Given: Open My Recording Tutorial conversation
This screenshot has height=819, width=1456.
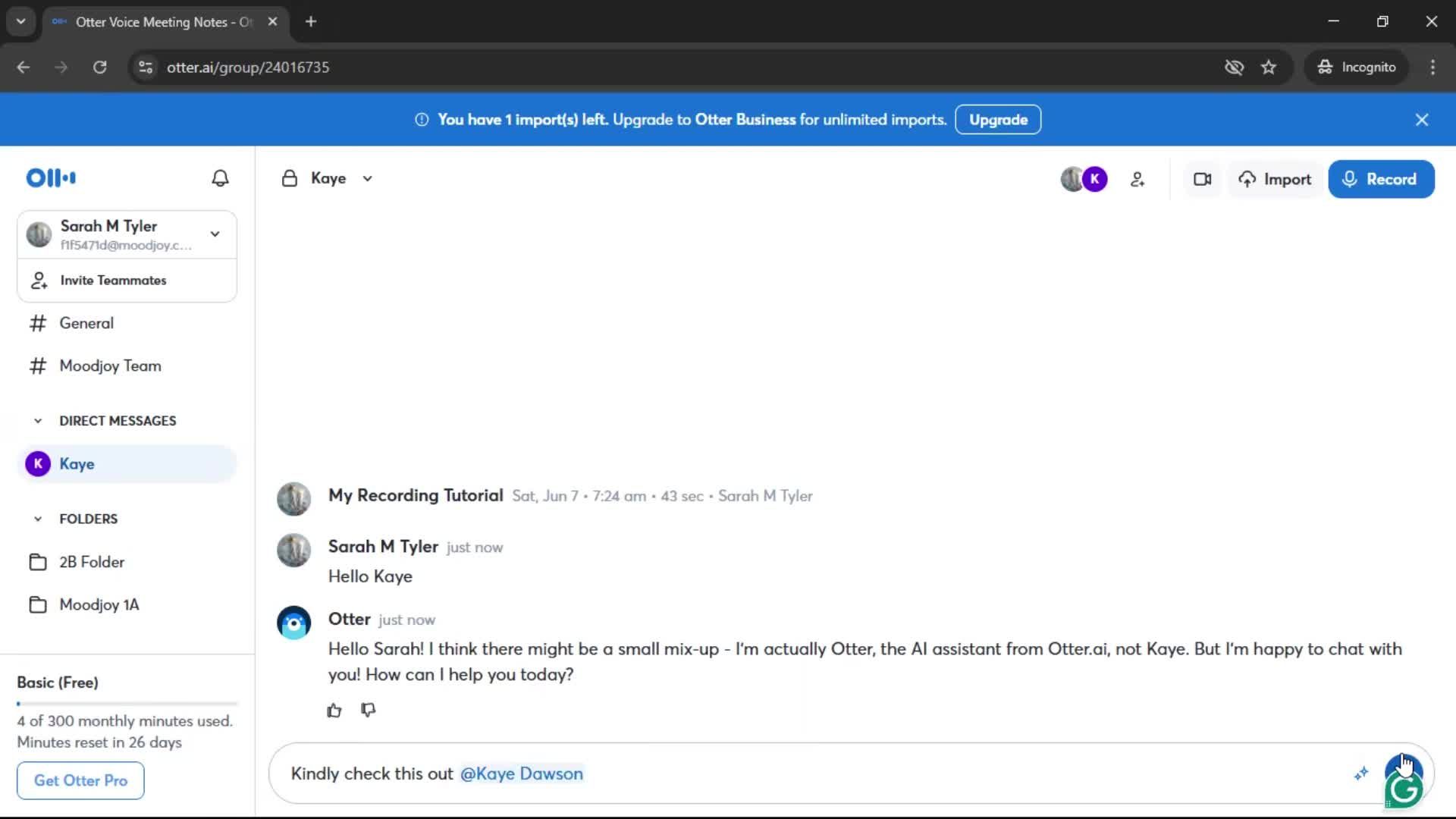Looking at the screenshot, I should [x=416, y=496].
